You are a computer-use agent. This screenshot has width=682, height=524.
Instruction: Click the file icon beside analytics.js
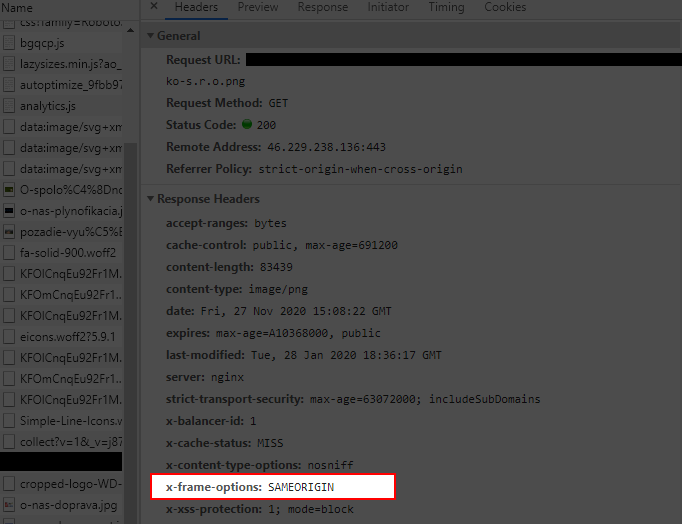tap(9, 106)
